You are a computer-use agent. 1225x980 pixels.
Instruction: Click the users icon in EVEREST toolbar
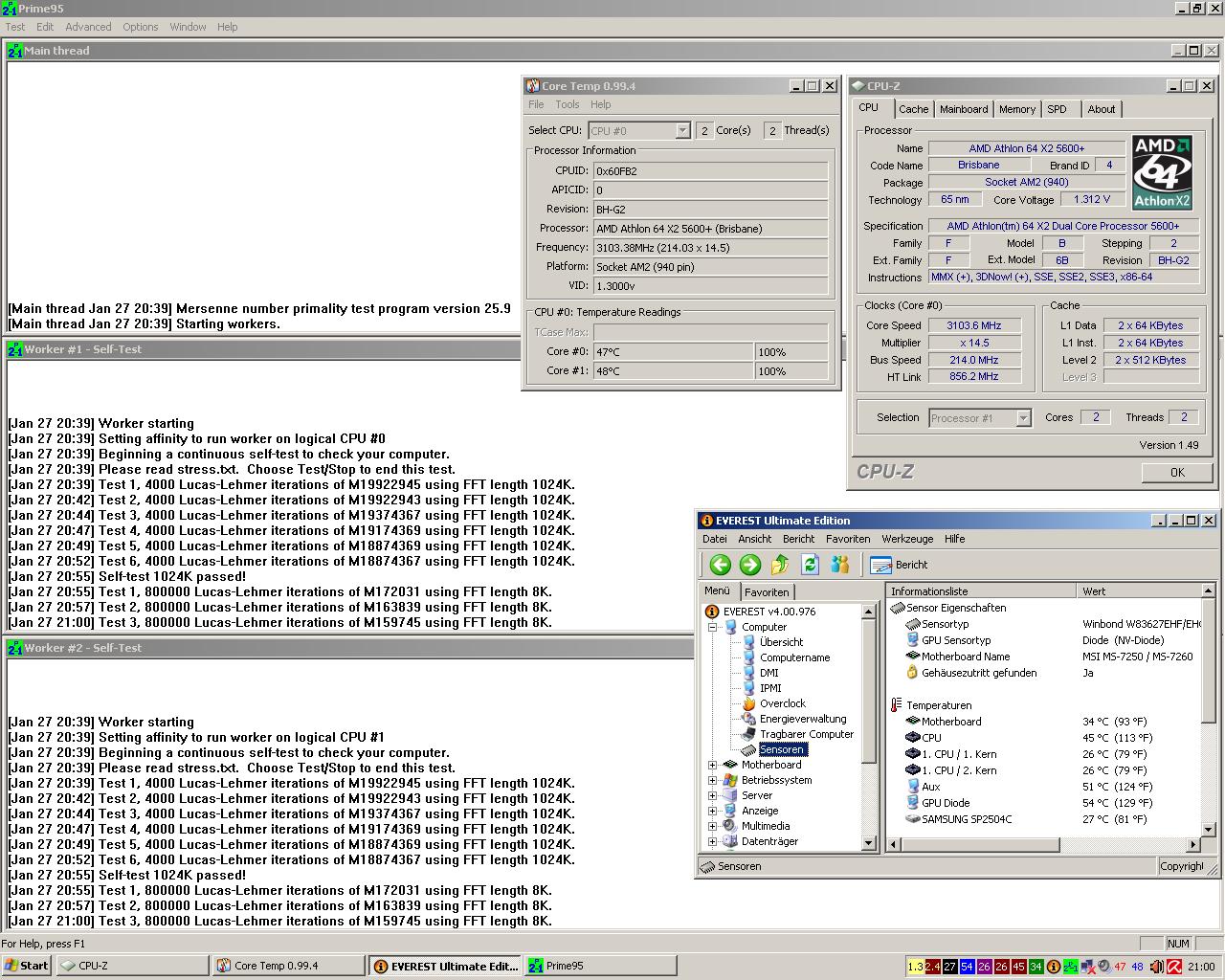(x=839, y=565)
